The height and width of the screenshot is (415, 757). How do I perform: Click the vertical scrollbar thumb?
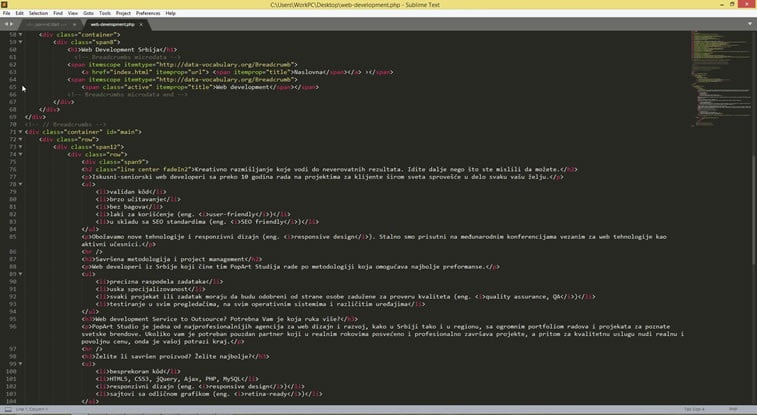(x=754, y=210)
